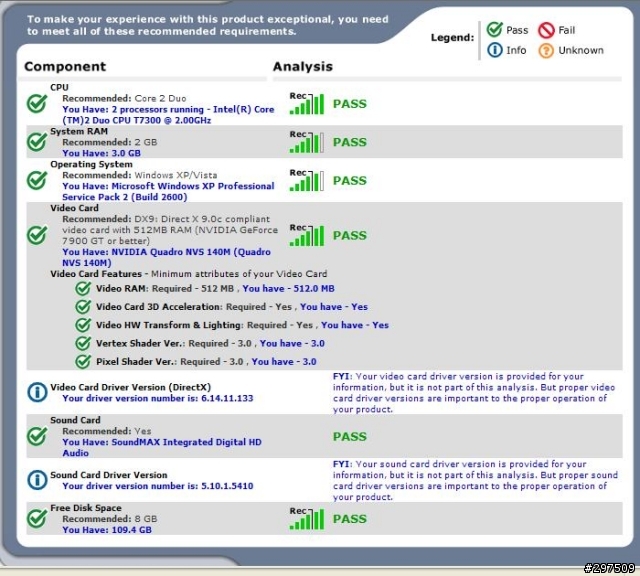Click the Video RAM checkmark icon
This screenshot has height=576, width=640.
click(x=83, y=289)
